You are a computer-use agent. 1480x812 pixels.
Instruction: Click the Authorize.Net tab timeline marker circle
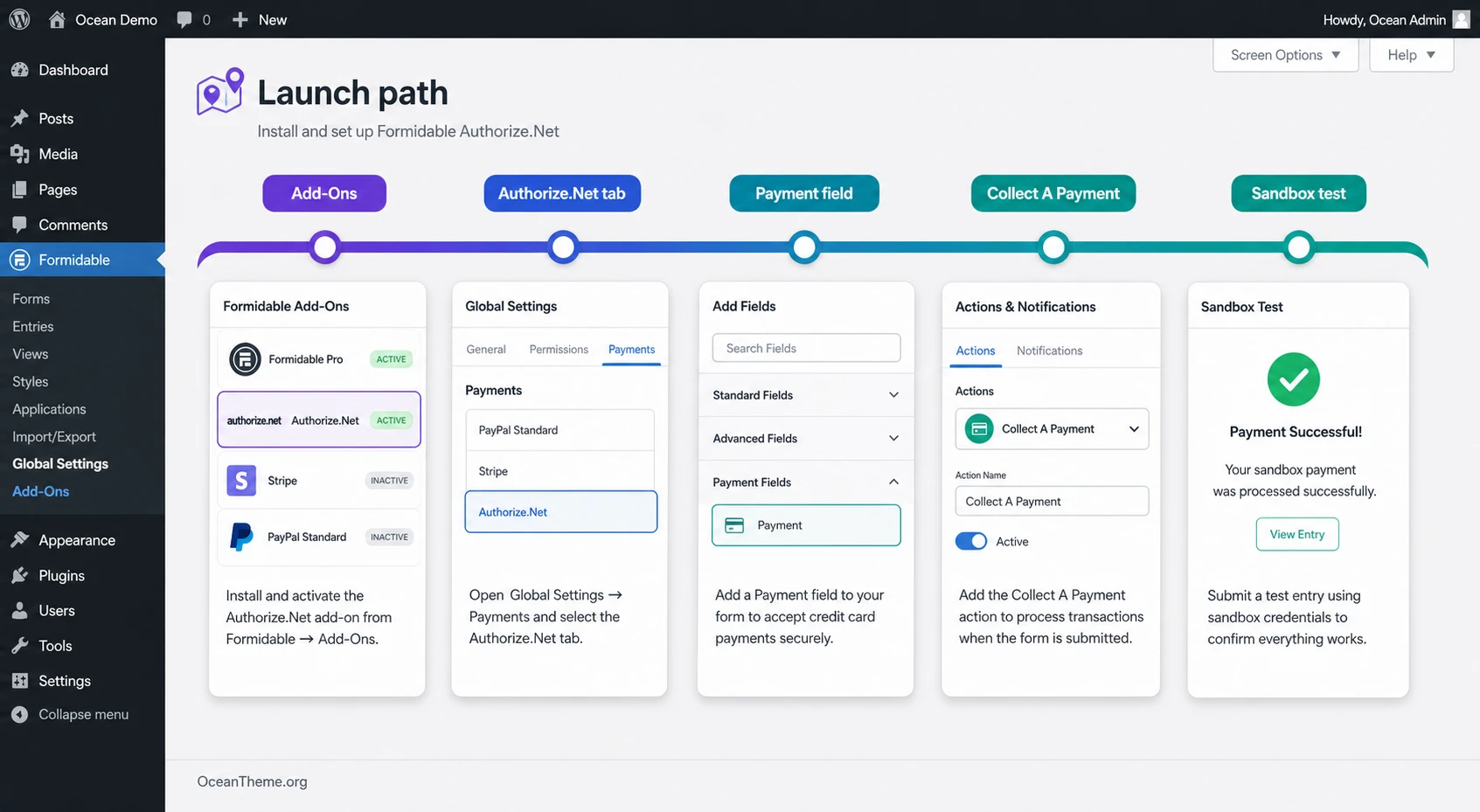pyautogui.click(x=564, y=247)
